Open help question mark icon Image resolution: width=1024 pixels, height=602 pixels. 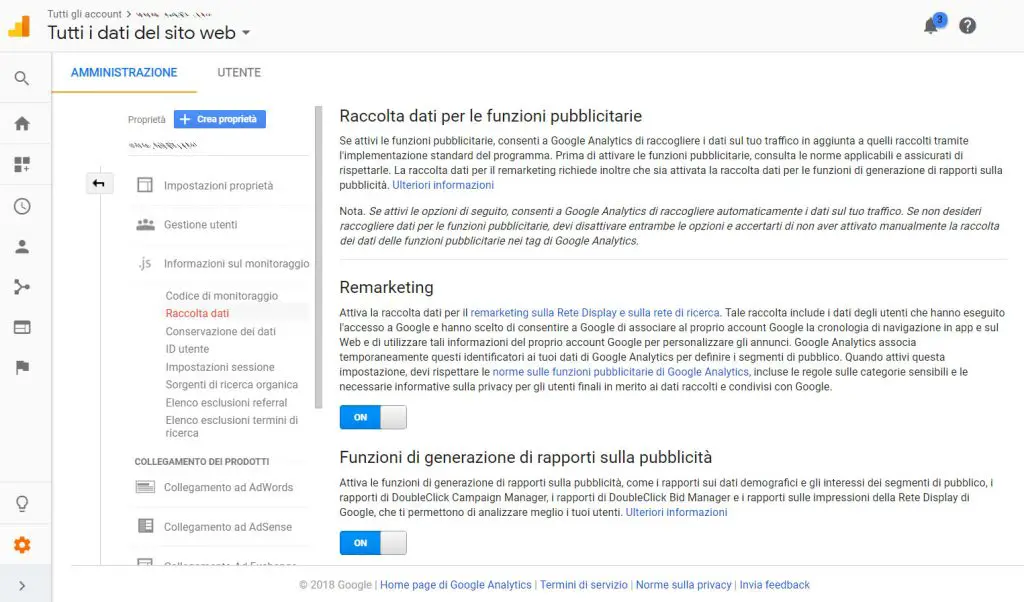pos(967,25)
